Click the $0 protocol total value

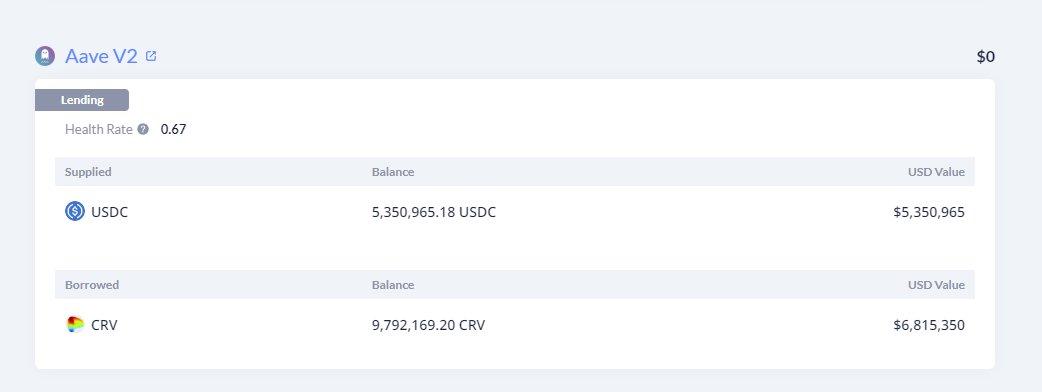(986, 57)
